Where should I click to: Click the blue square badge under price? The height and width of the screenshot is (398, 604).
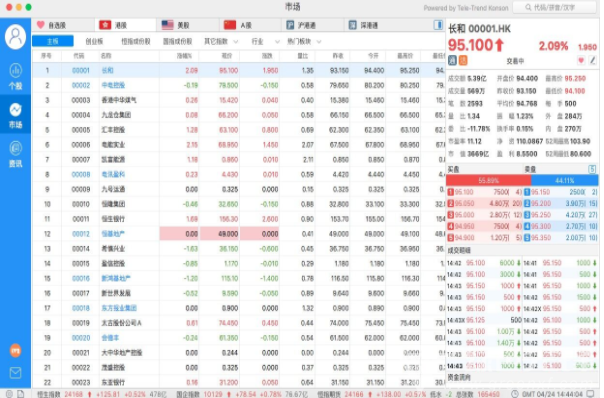[452, 60]
